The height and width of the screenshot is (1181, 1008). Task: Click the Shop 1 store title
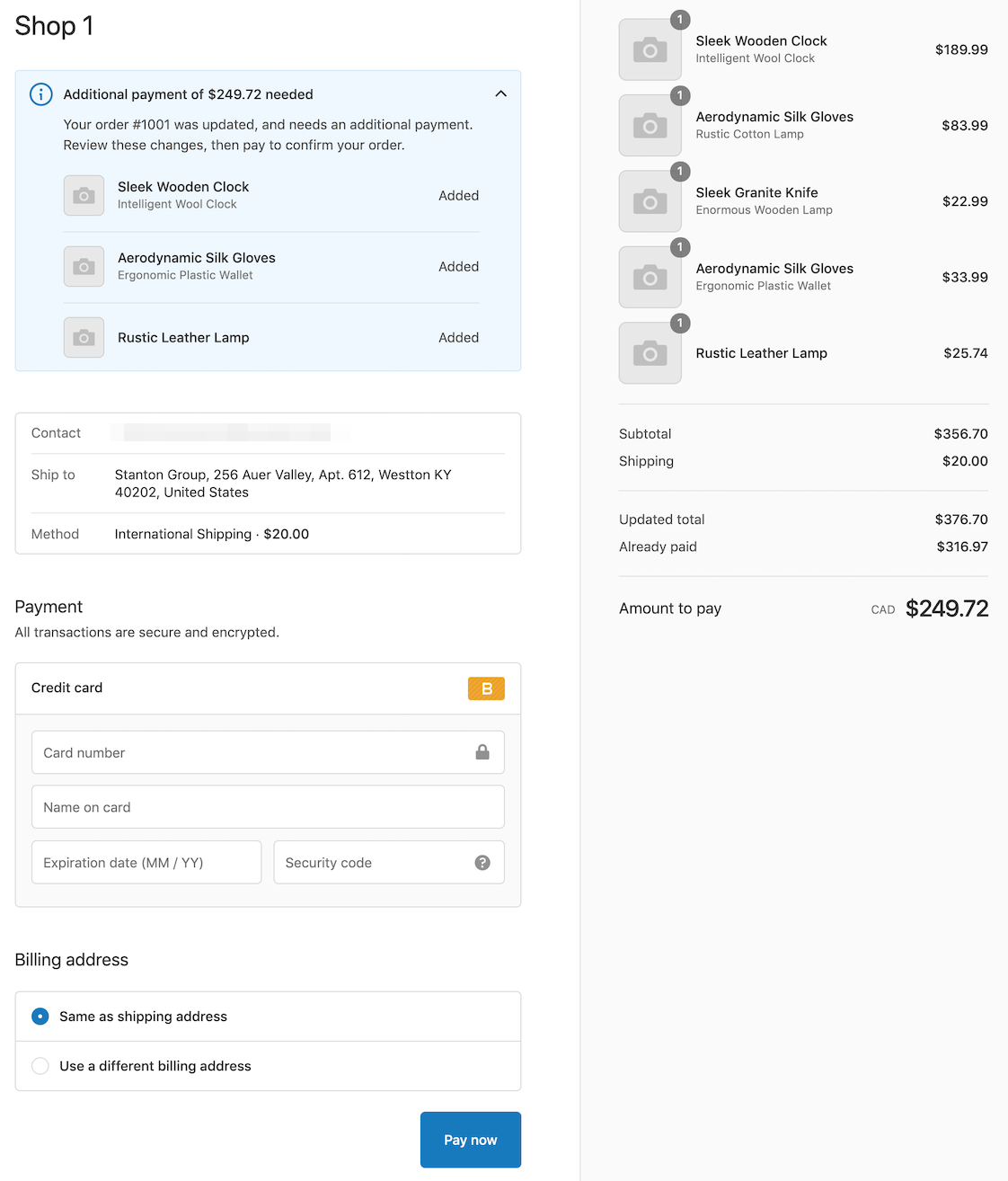[54, 26]
